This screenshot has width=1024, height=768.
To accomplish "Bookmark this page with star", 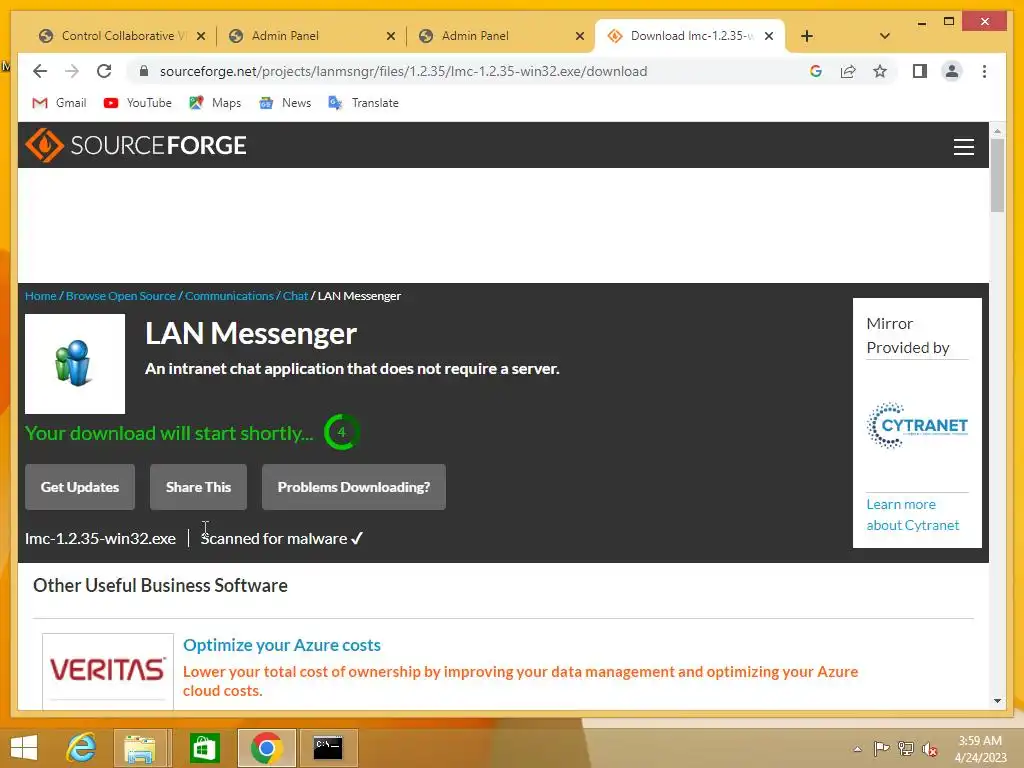I will (880, 71).
